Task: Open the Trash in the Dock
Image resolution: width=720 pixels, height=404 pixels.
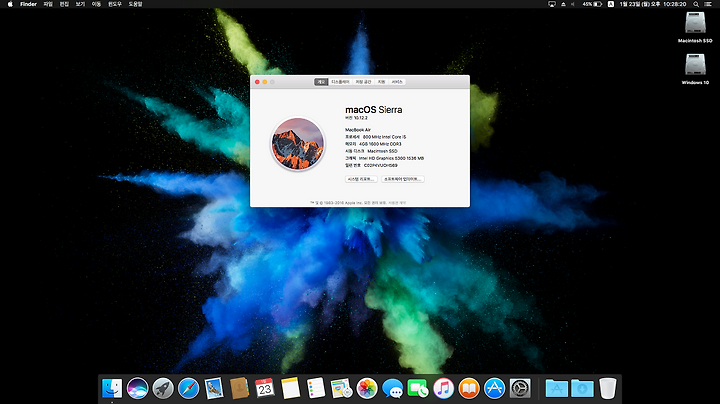Action: pyautogui.click(x=608, y=388)
